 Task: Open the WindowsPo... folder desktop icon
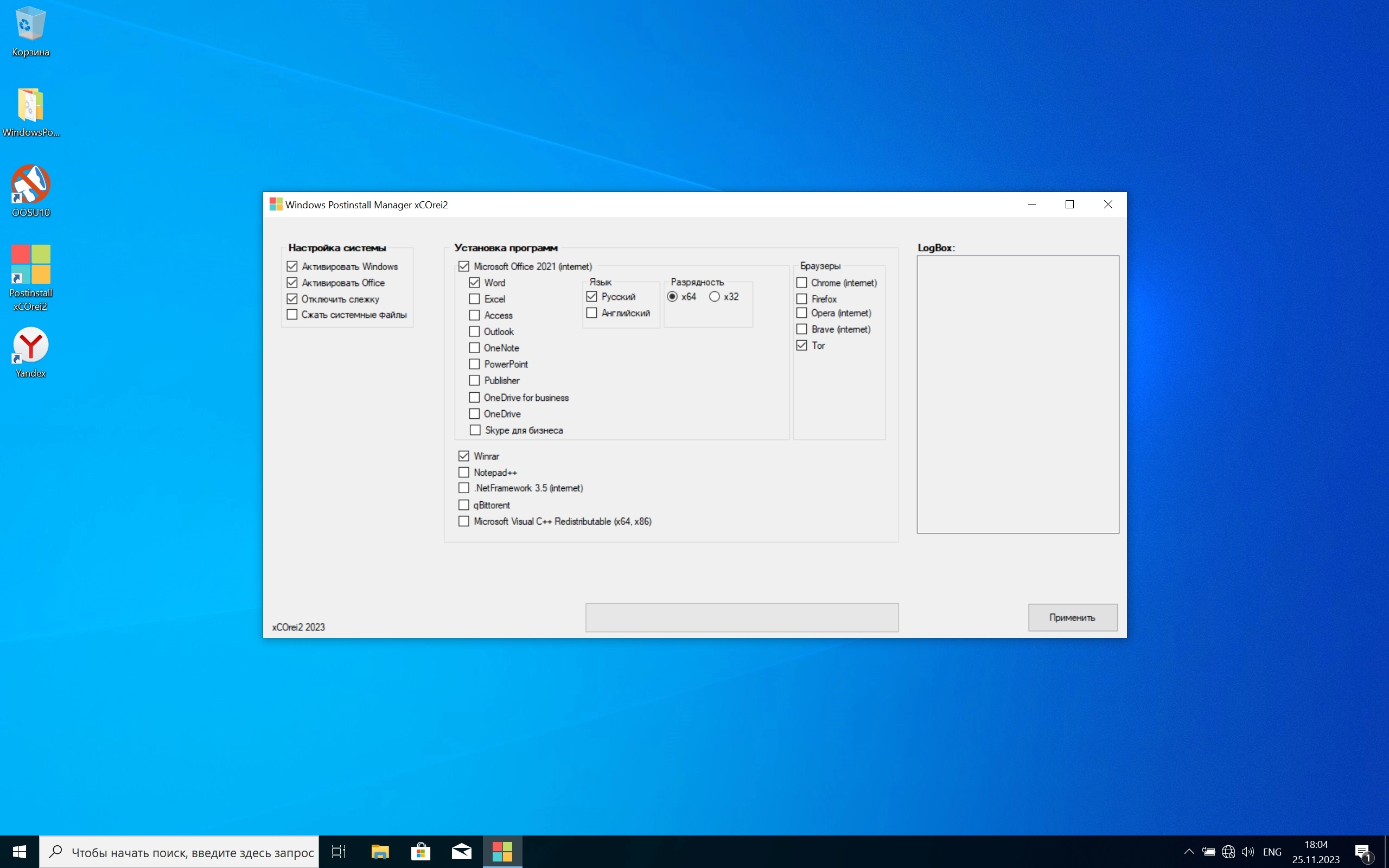(x=30, y=106)
